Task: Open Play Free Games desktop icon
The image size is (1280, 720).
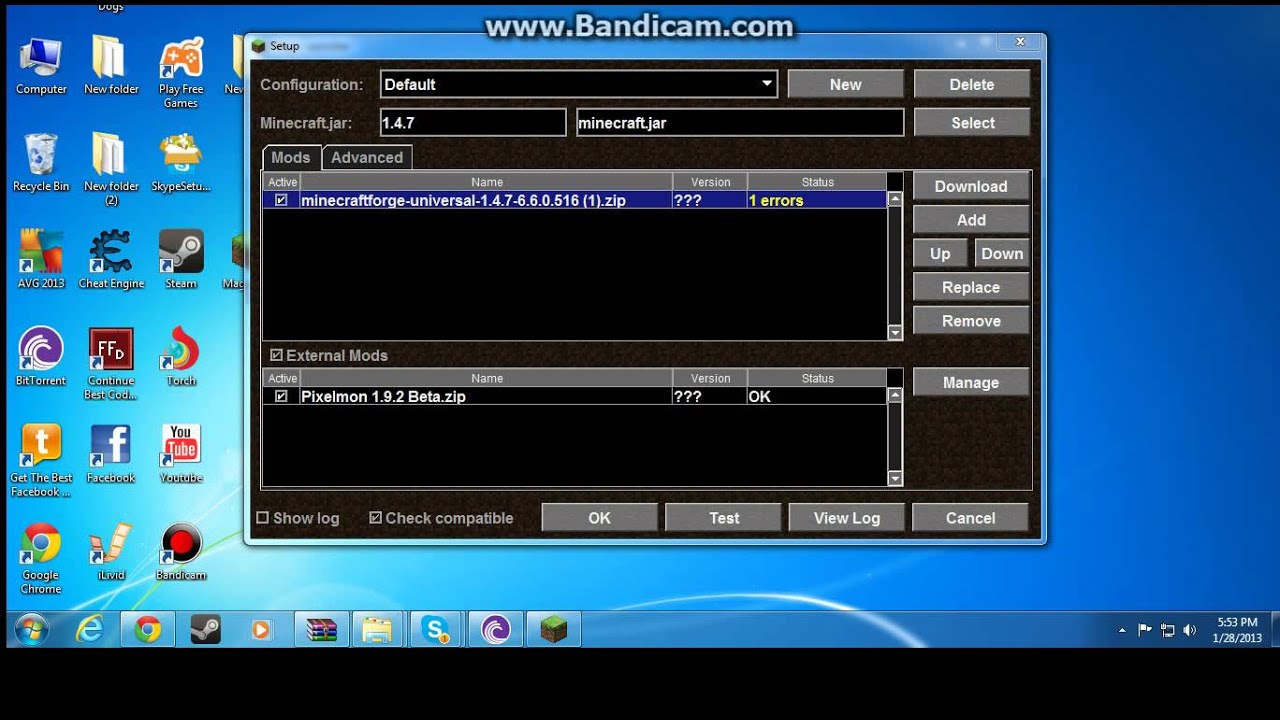Action: pos(181,73)
